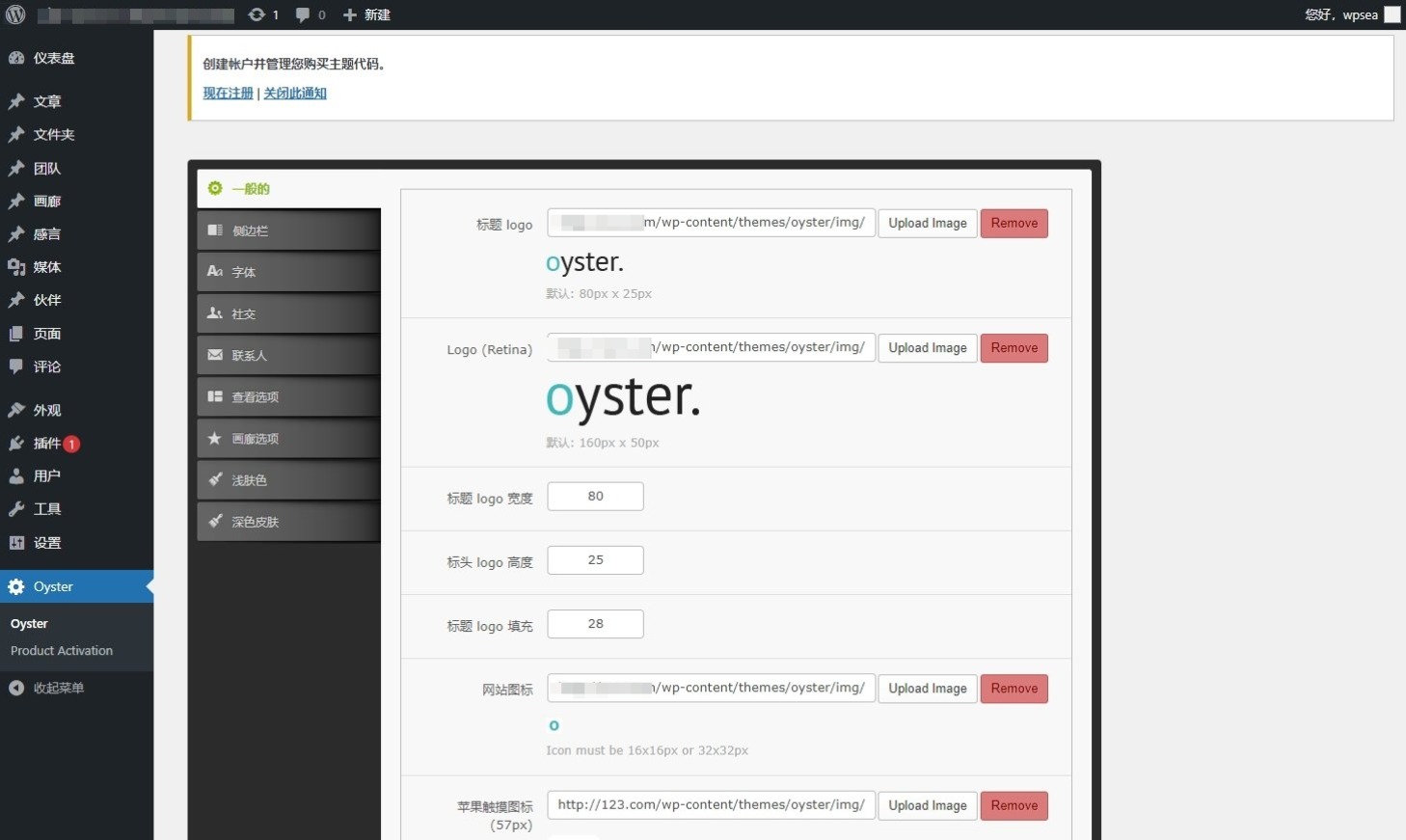This screenshot has height=840, width=1406.
Task: Click the red plugin update badge
Action: (x=71, y=445)
